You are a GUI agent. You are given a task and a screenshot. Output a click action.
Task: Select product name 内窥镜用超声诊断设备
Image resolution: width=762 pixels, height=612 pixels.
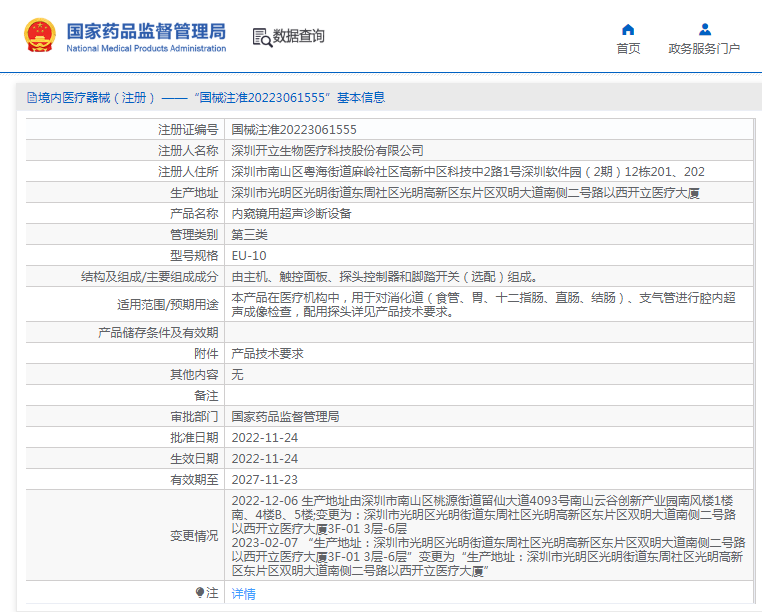pos(292,214)
